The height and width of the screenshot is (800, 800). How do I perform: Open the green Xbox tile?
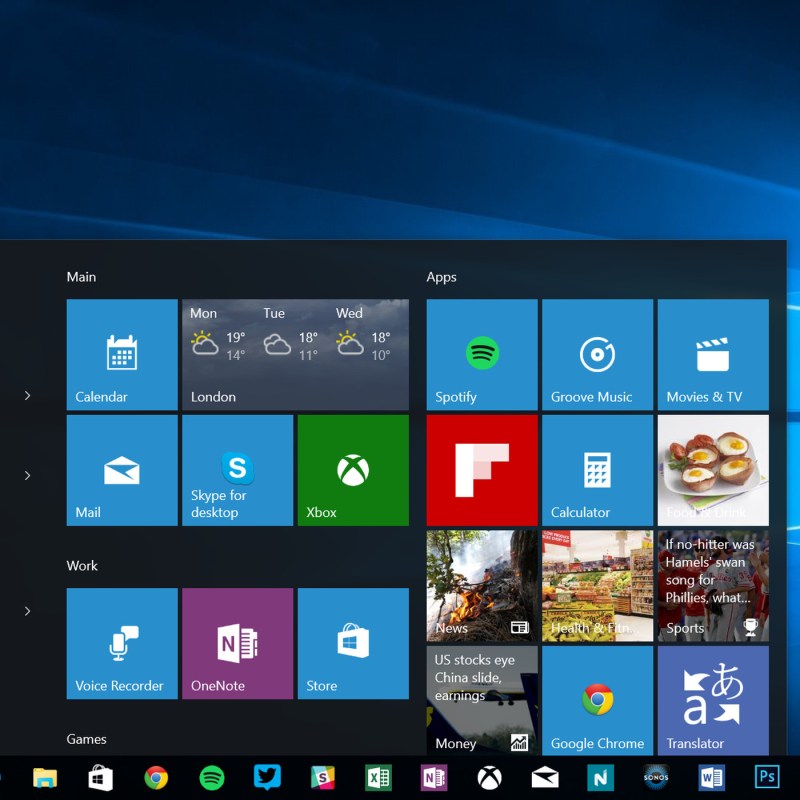(353, 470)
